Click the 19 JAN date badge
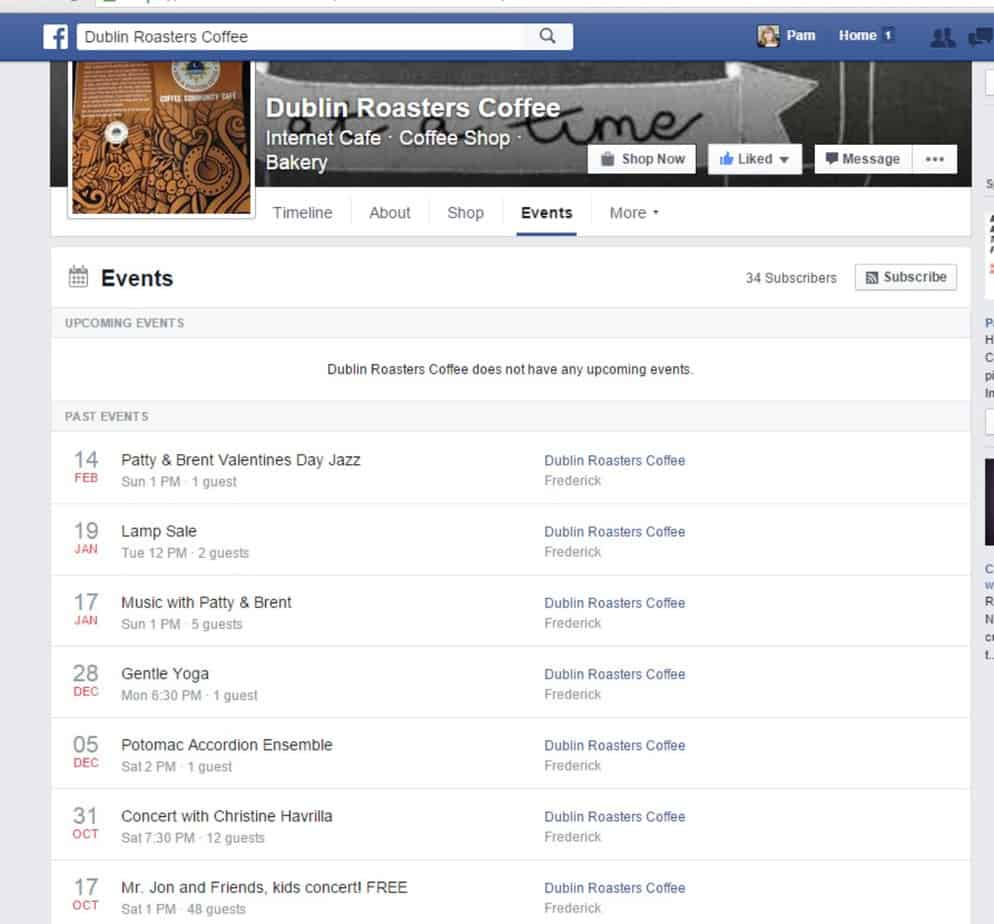The image size is (994, 924). click(x=86, y=538)
